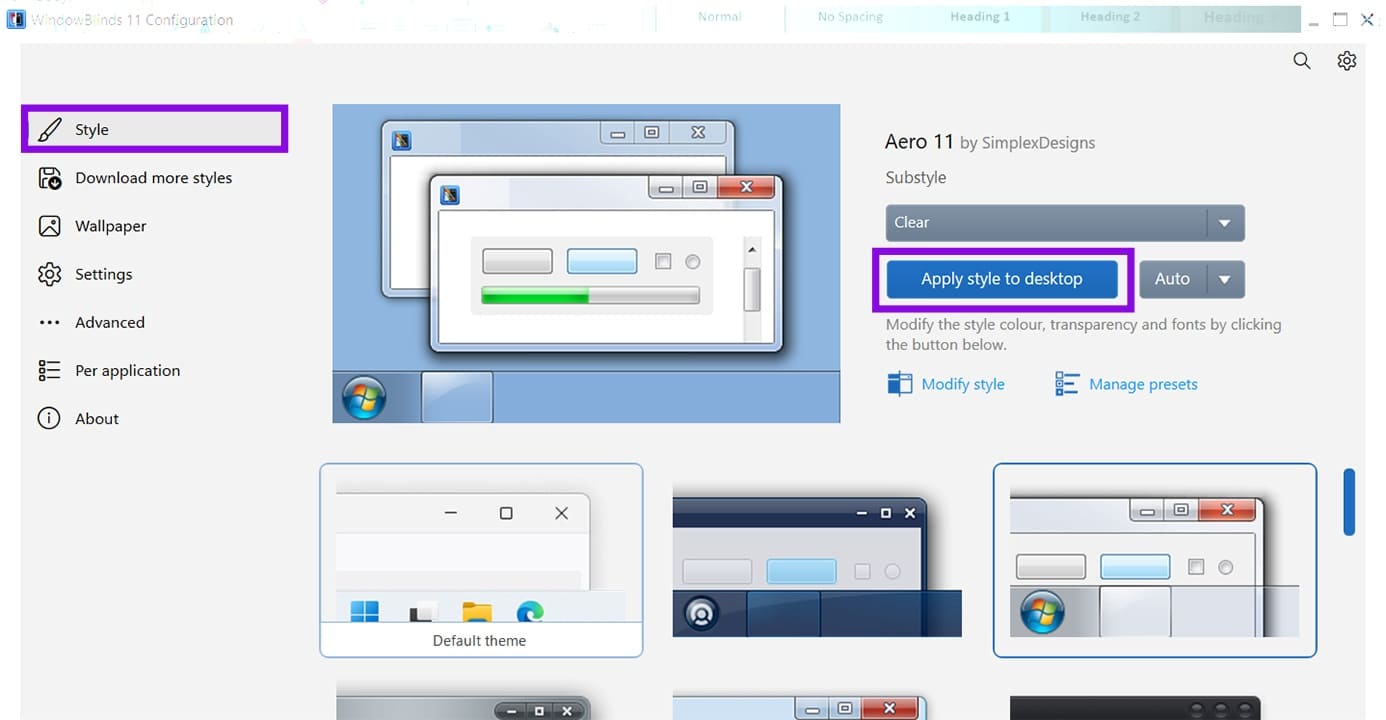Click the 'by SimplexDesigns' author text
Screen dimensions: 1386x720
[x=1027, y=143]
